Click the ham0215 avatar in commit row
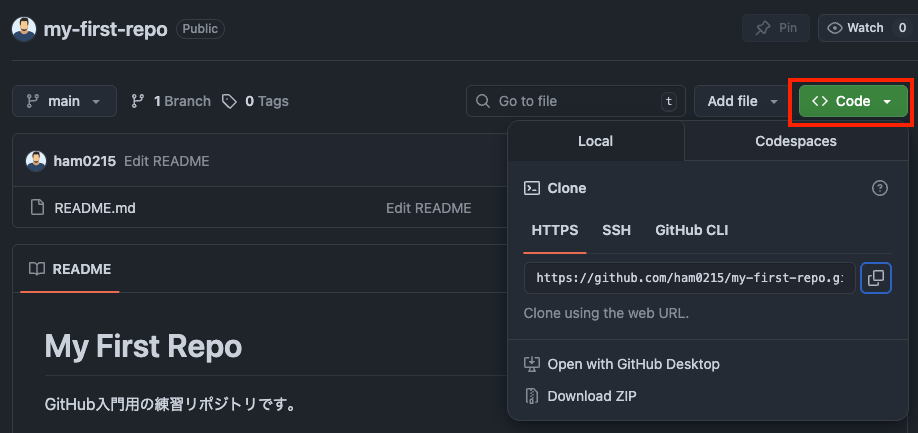The image size is (918, 433). [x=36, y=161]
